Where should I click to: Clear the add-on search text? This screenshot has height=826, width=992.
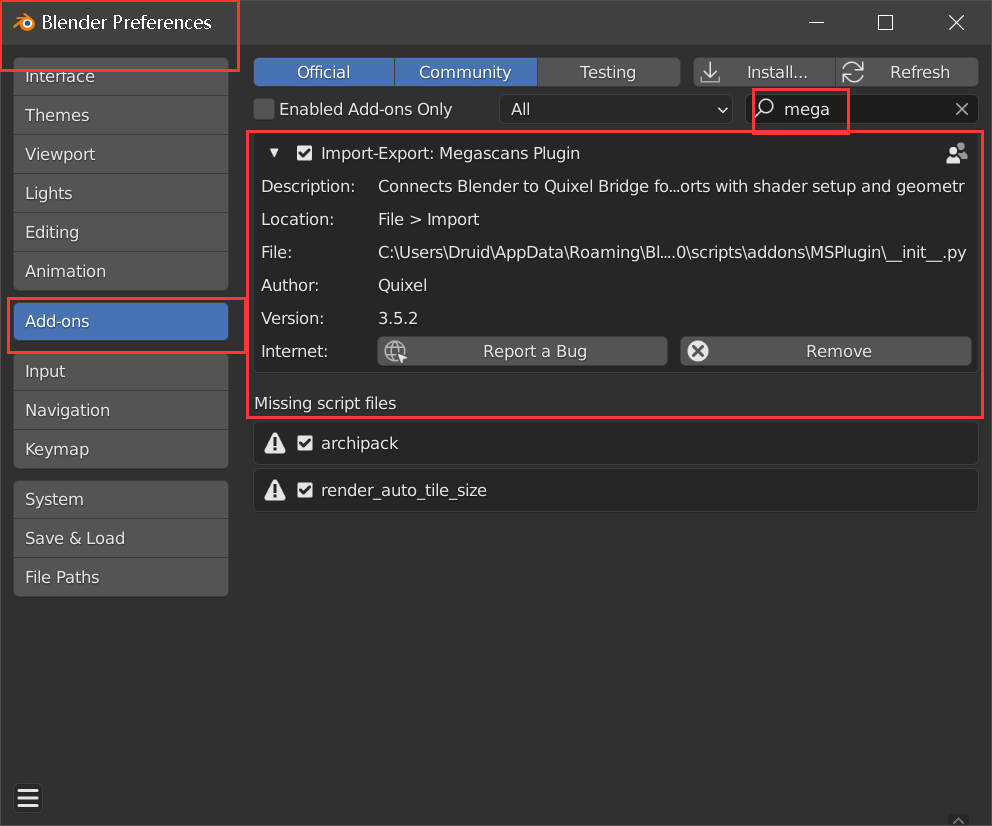[962, 109]
